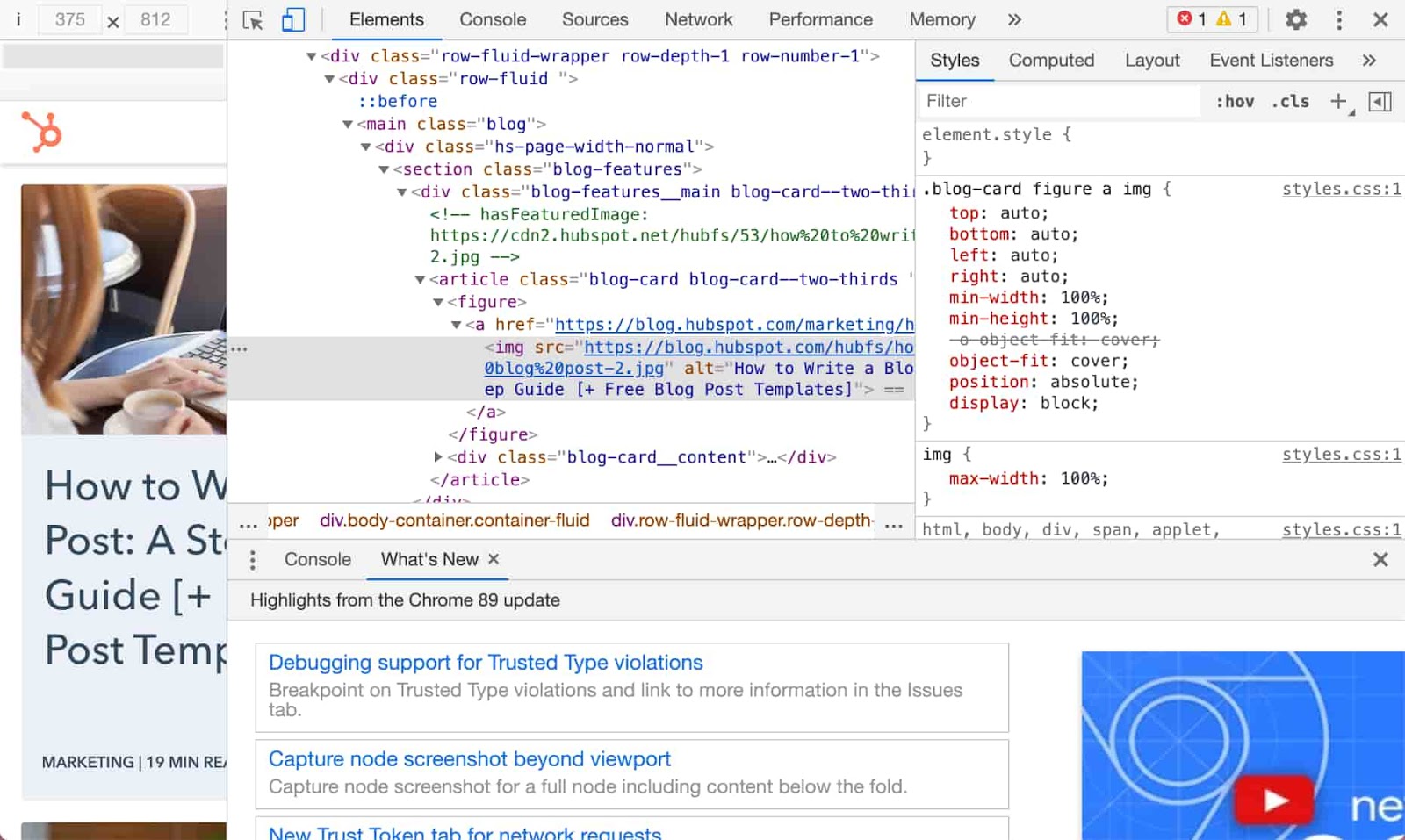
Task: Open the Sources tab
Action: 595,19
